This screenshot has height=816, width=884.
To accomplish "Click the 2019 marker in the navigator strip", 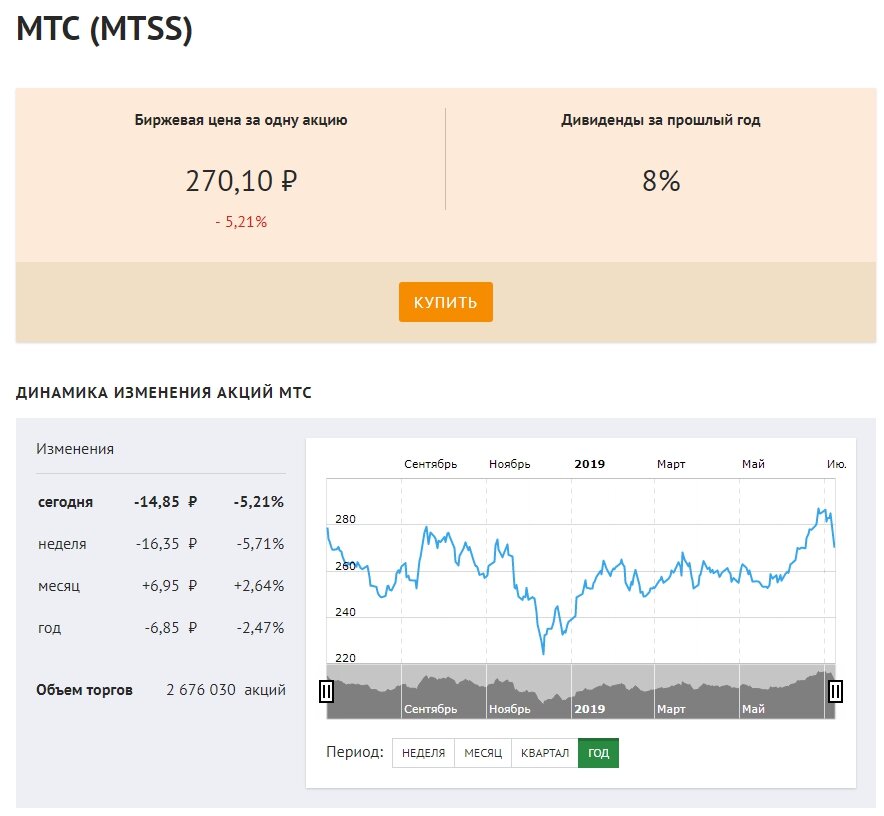I will [x=590, y=709].
